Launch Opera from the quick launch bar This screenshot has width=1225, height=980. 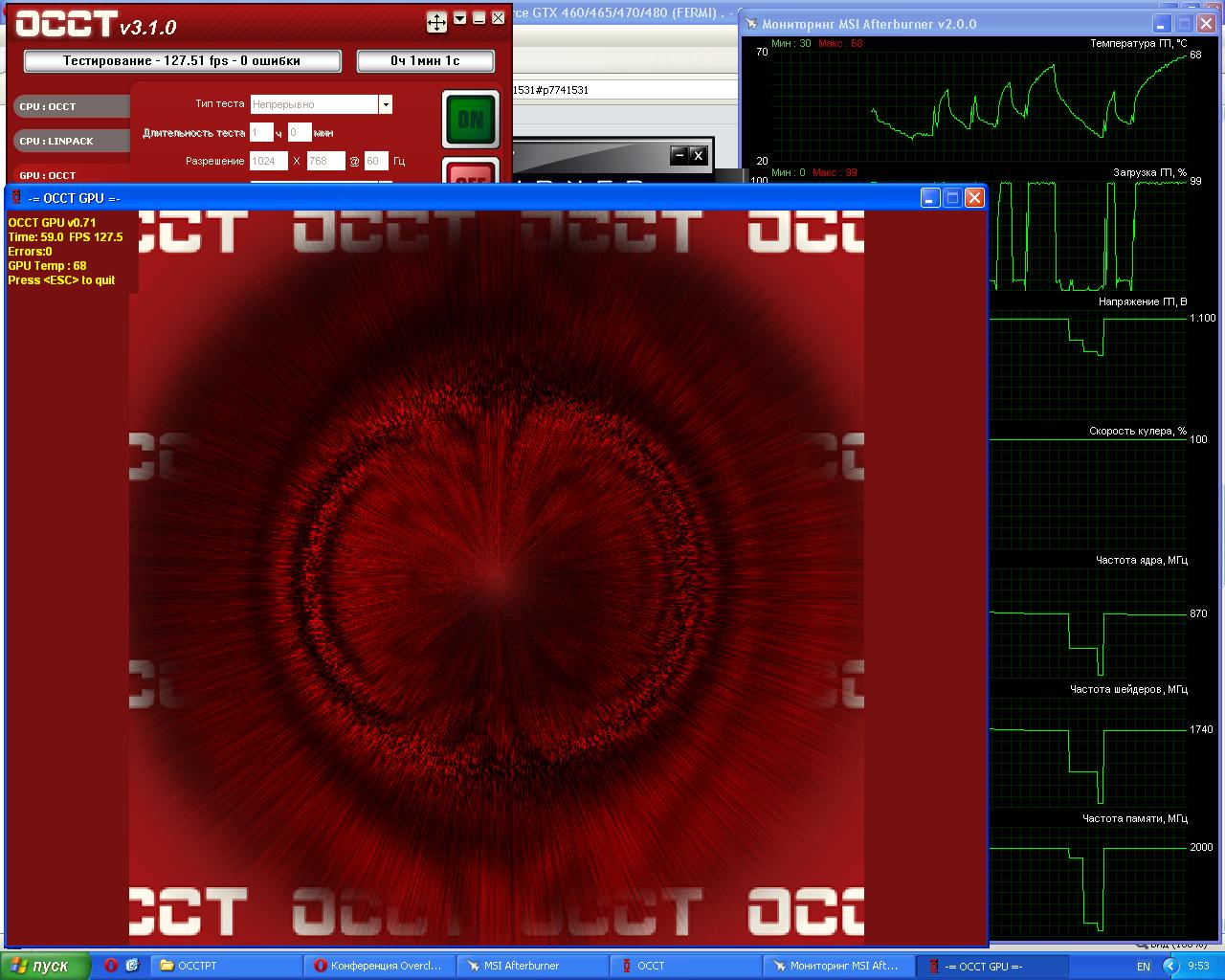click(x=111, y=966)
